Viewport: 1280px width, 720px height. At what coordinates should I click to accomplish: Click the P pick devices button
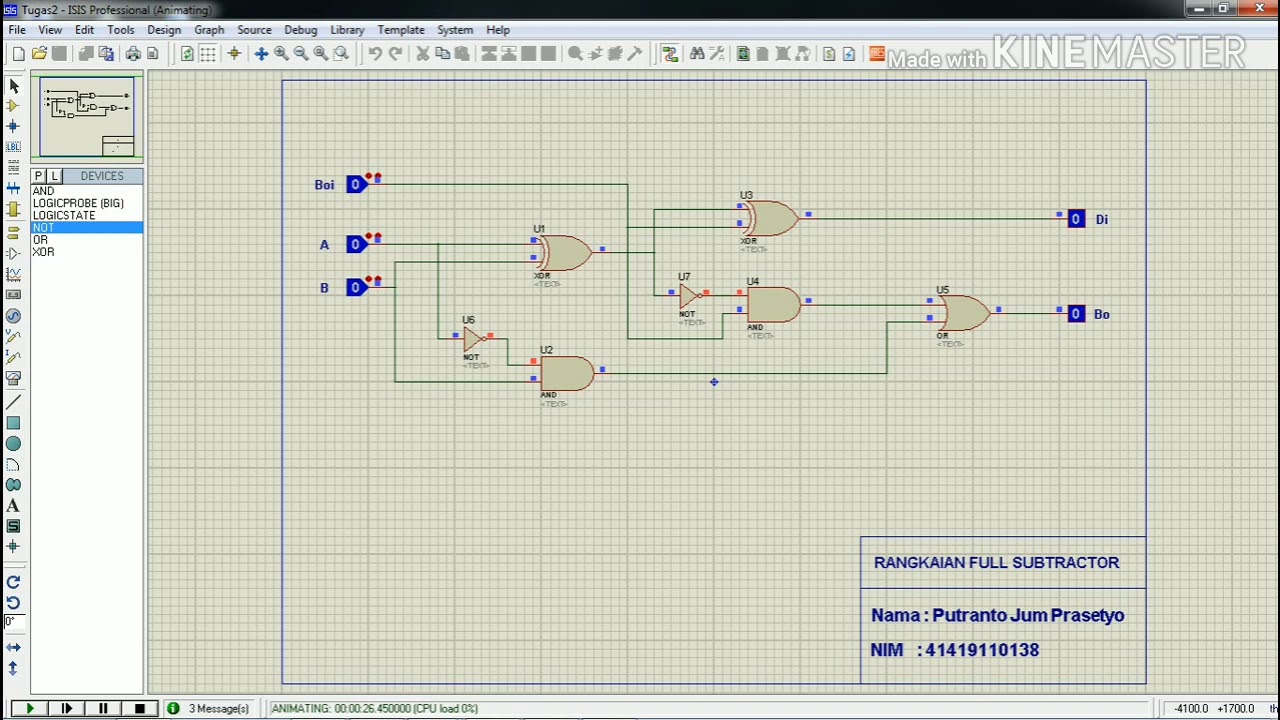point(38,176)
